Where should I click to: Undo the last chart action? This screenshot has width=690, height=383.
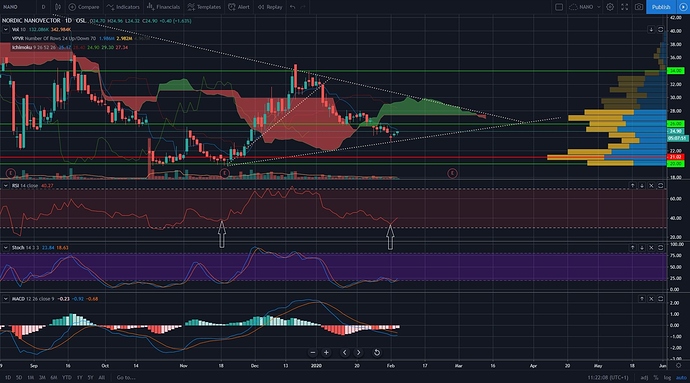pyautogui.click(x=293, y=7)
